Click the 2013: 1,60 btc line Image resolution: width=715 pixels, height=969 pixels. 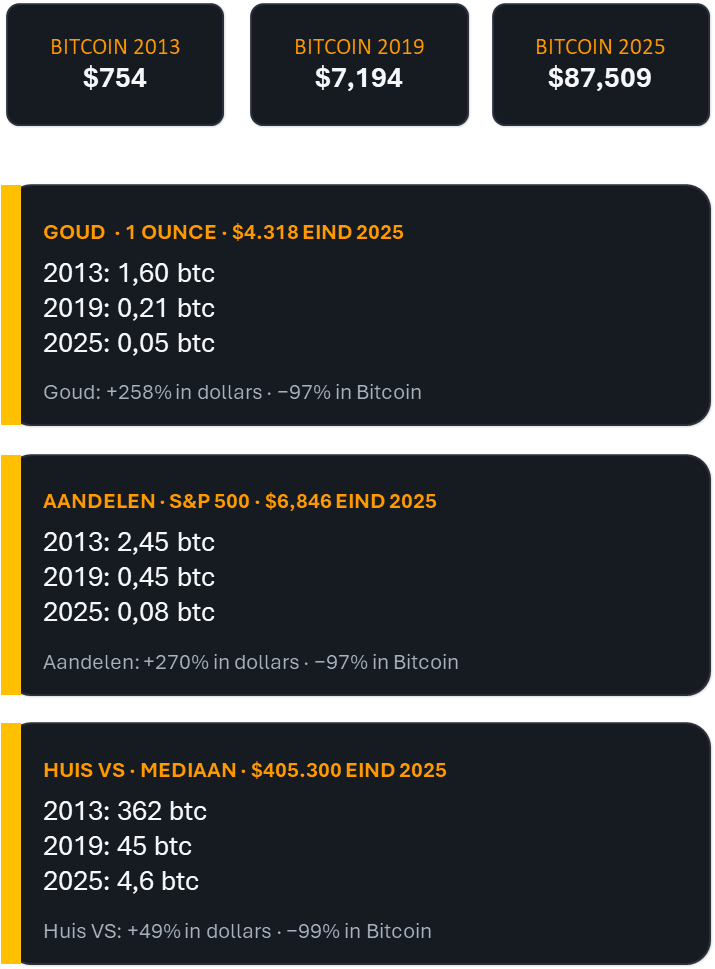pyautogui.click(x=129, y=273)
